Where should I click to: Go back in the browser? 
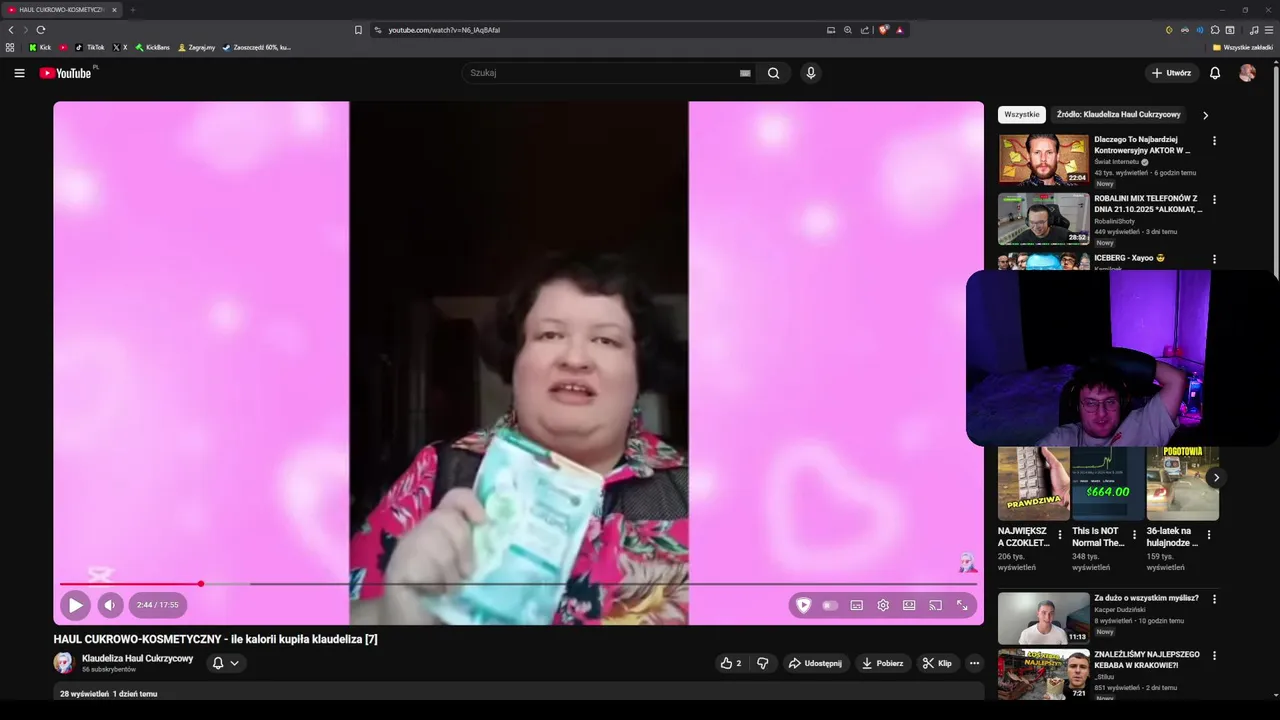click(x=11, y=30)
